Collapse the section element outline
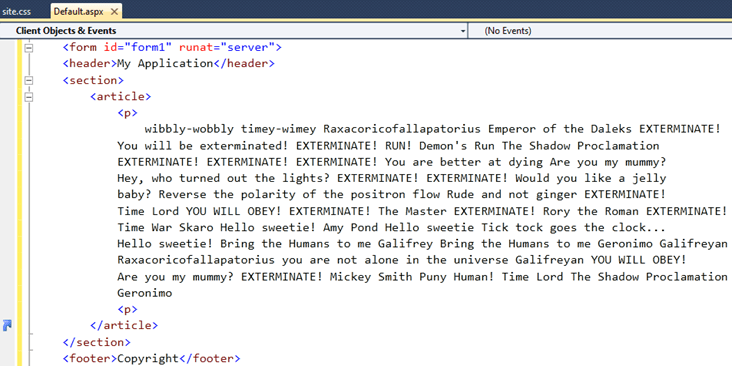Image resolution: width=732 pixels, height=366 pixels. point(29,80)
